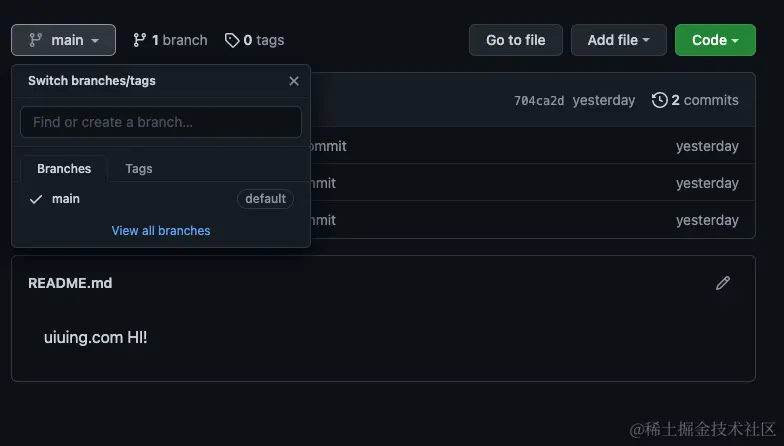The height and width of the screenshot is (446, 784).
Task: Select the main branch in list
Action: click(x=161, y=199)
